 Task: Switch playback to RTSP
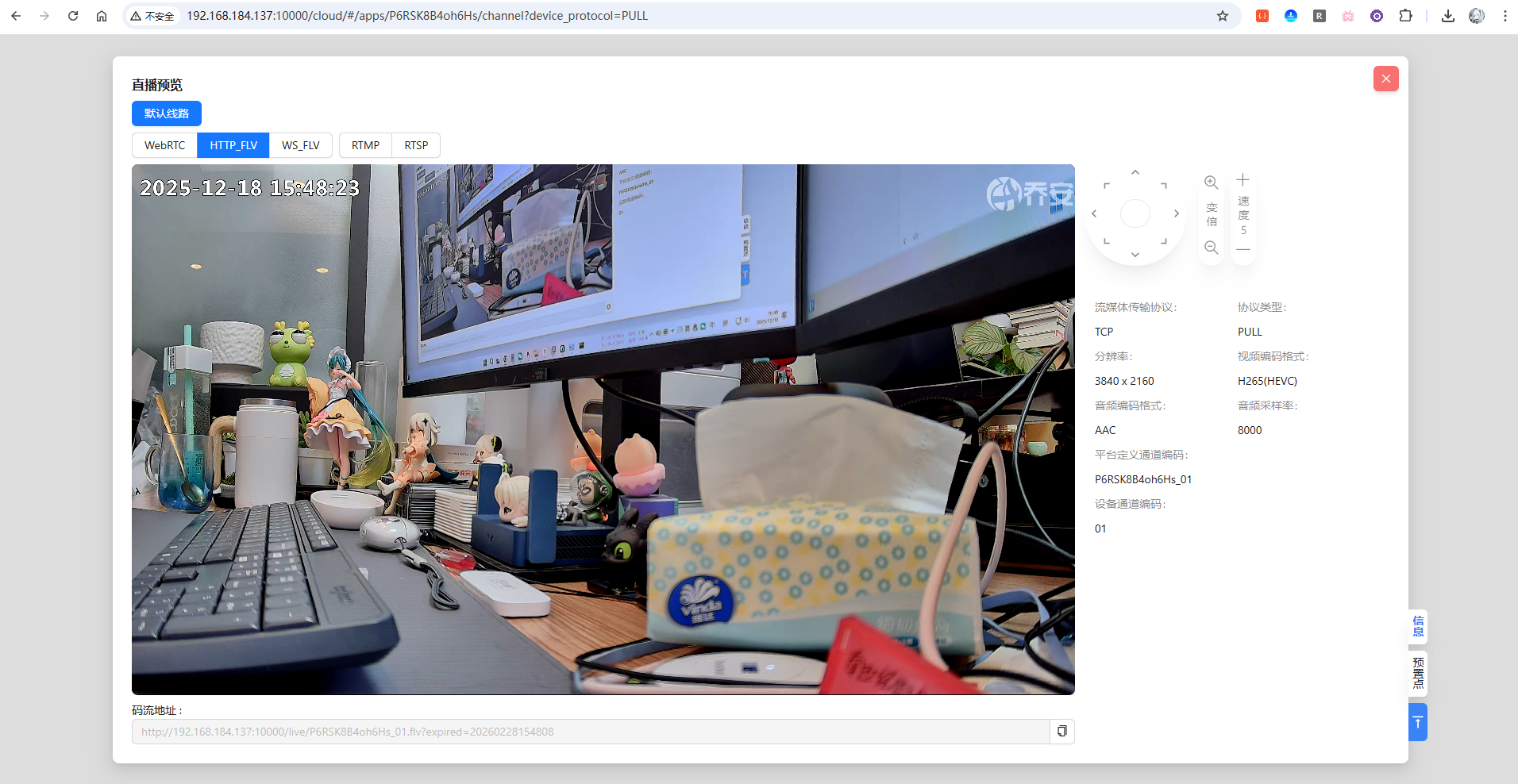click(416, 145)
